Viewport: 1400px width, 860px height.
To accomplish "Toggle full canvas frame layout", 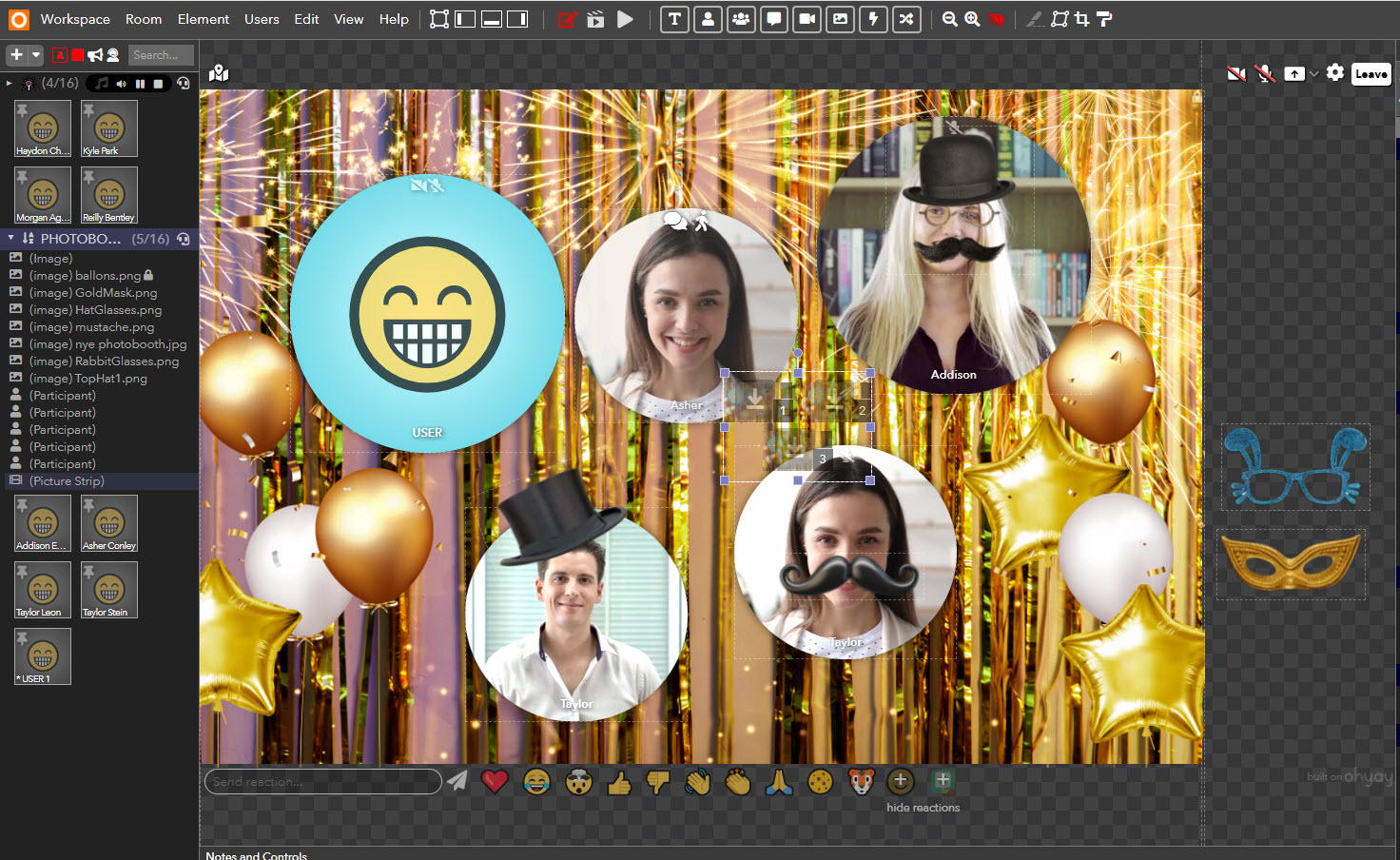I will tap(439, 19).
